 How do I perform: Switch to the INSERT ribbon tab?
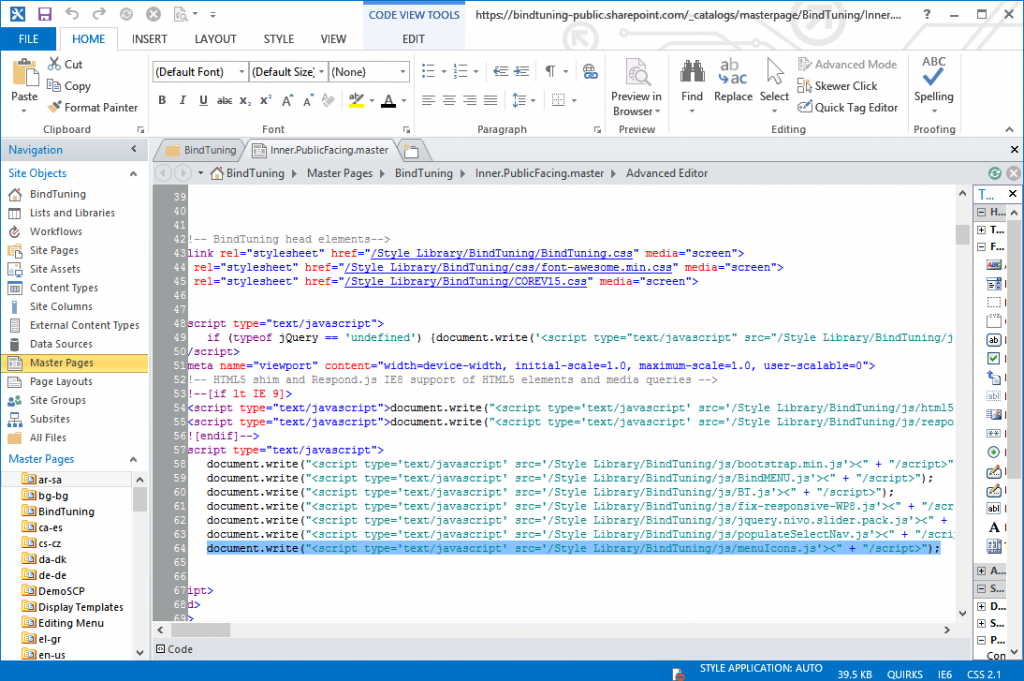(x=149, y=39)
